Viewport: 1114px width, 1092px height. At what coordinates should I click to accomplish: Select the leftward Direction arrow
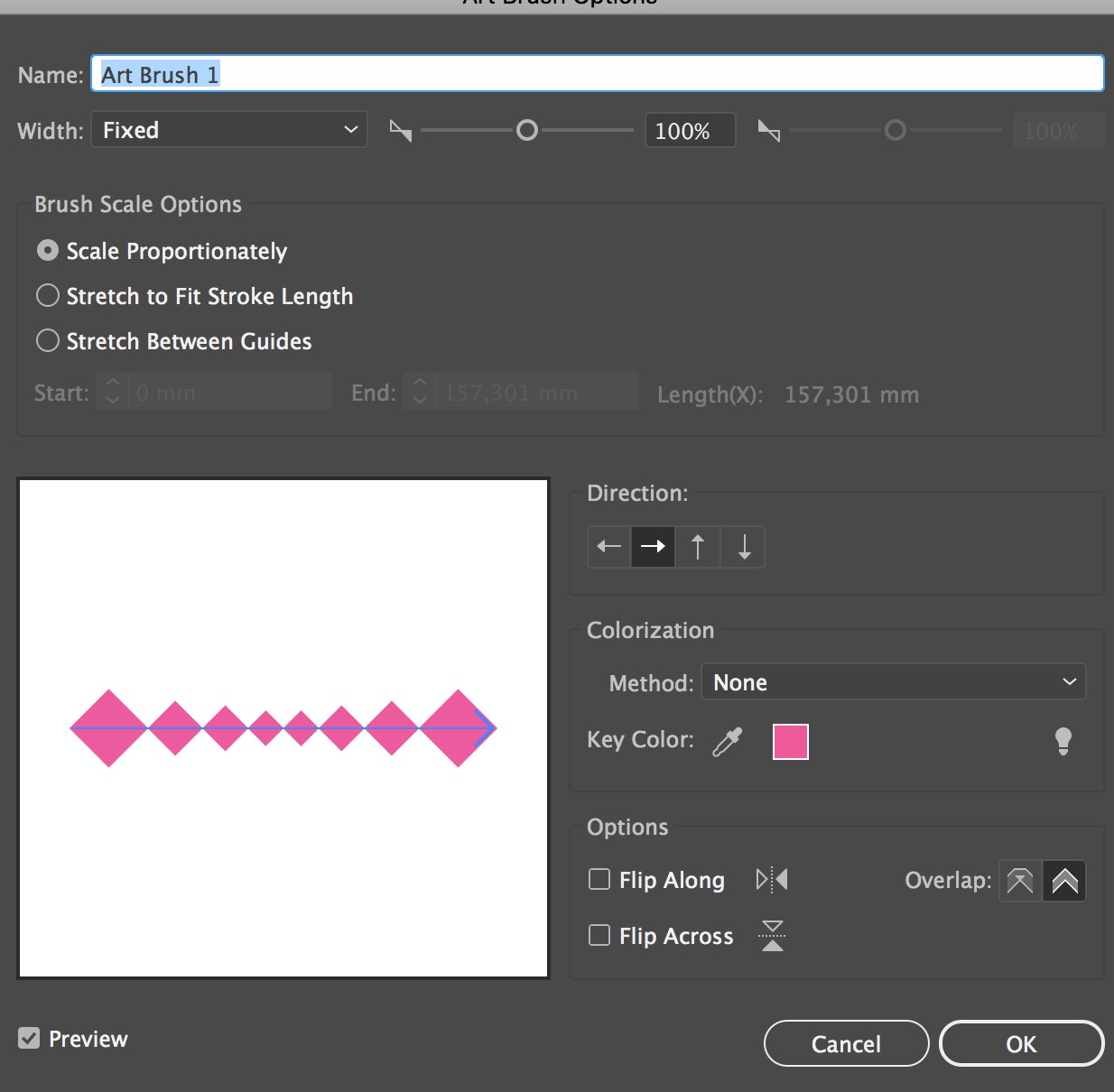pos(608,546)
